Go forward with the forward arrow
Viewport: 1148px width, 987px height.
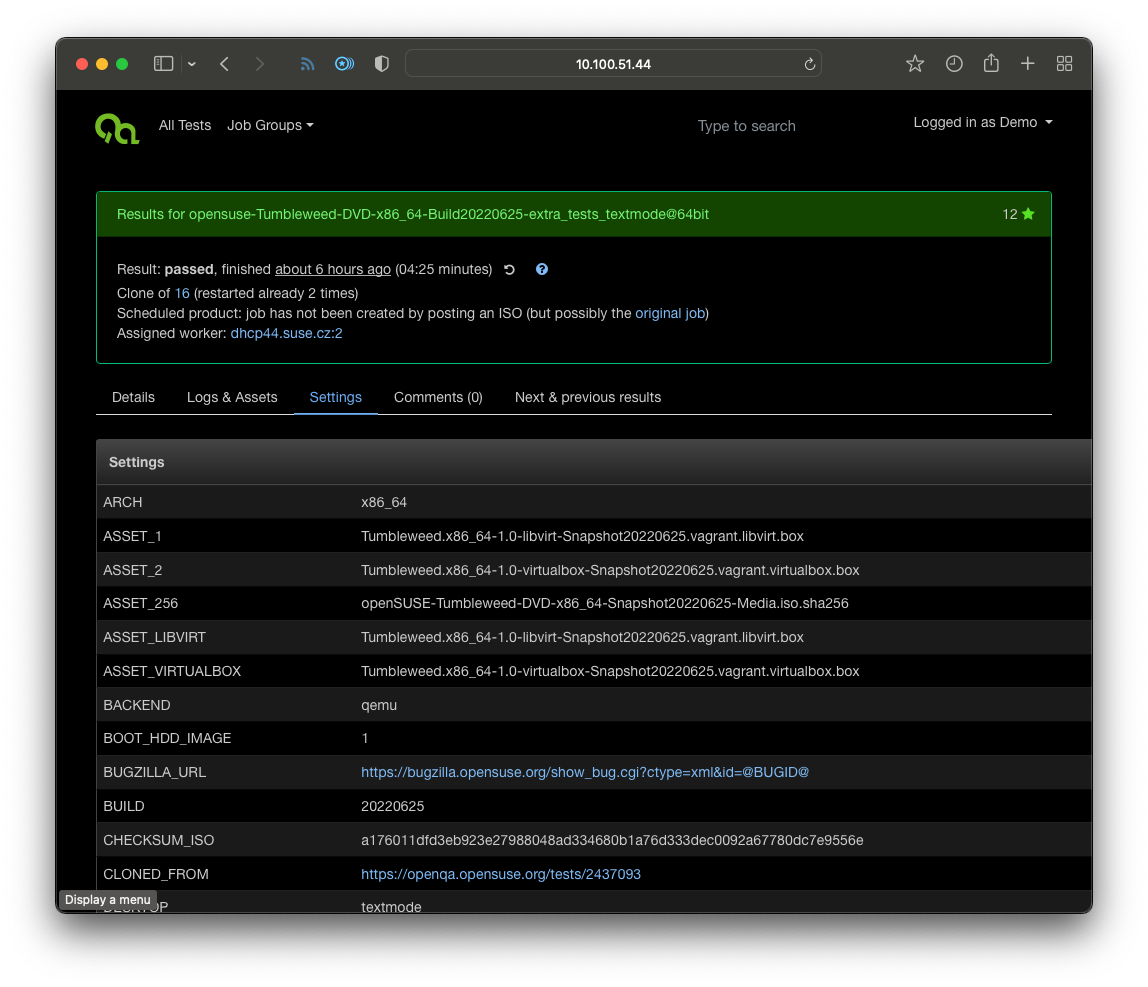pos(260,64)
